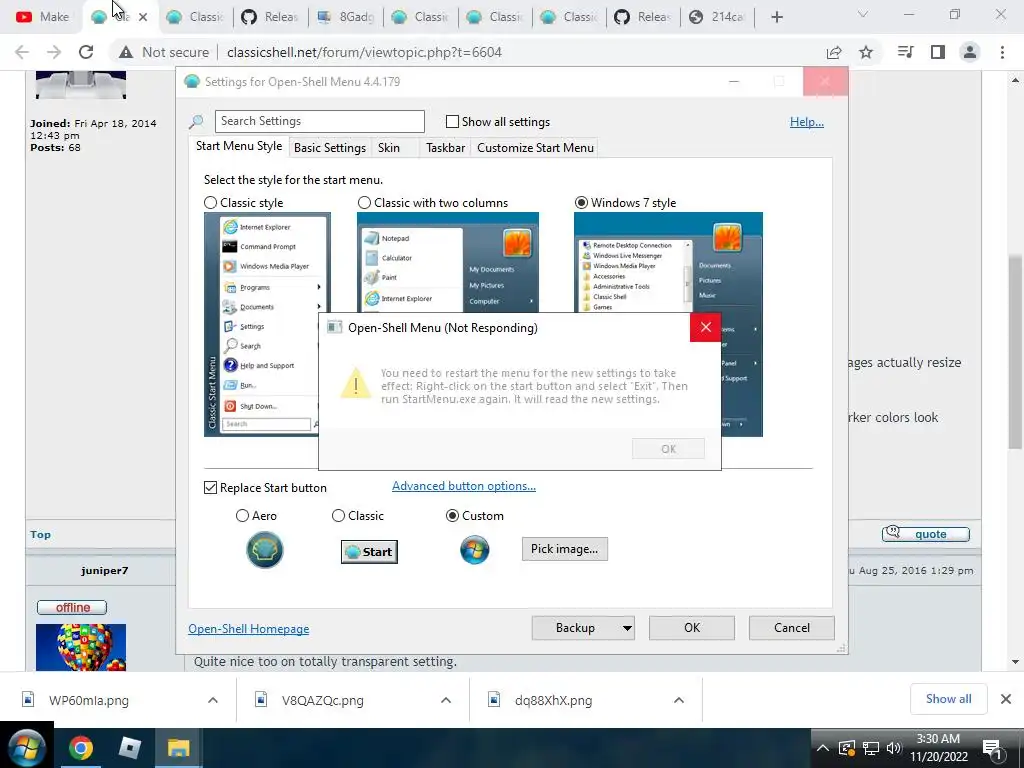Close the Not Responding dialog with red X

tap(705, 327)
